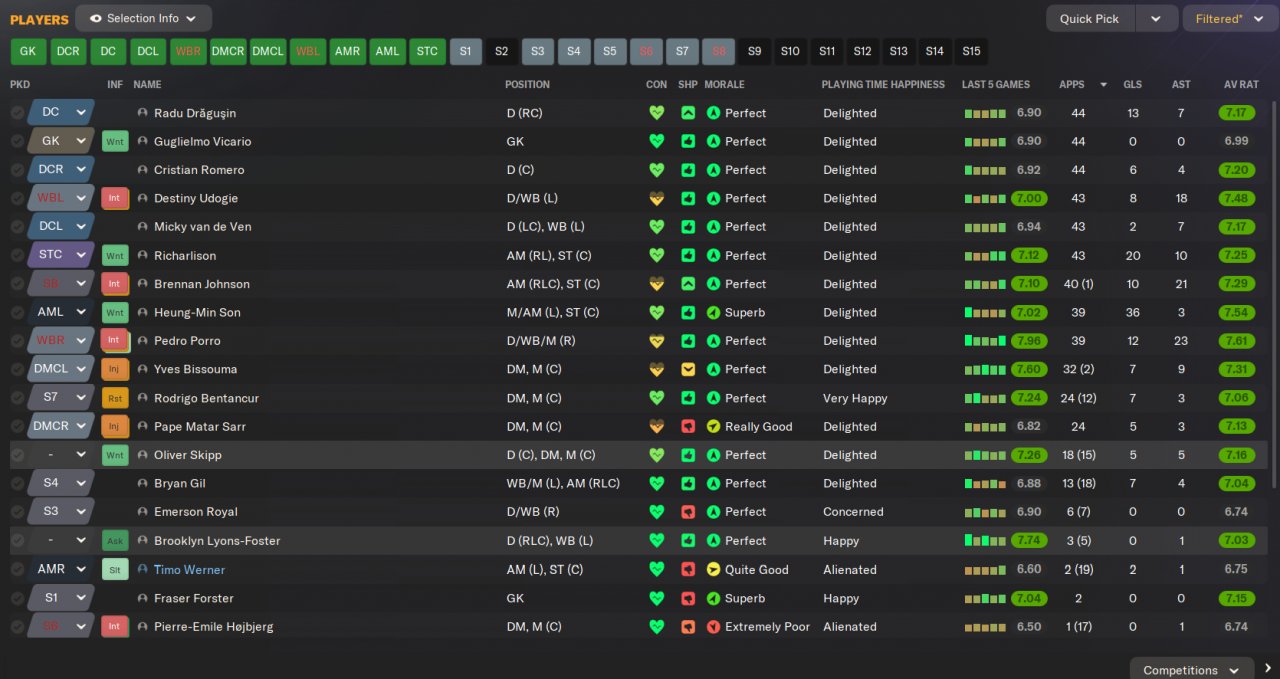Click the eye icon in Selection Info

coord(96,18)
